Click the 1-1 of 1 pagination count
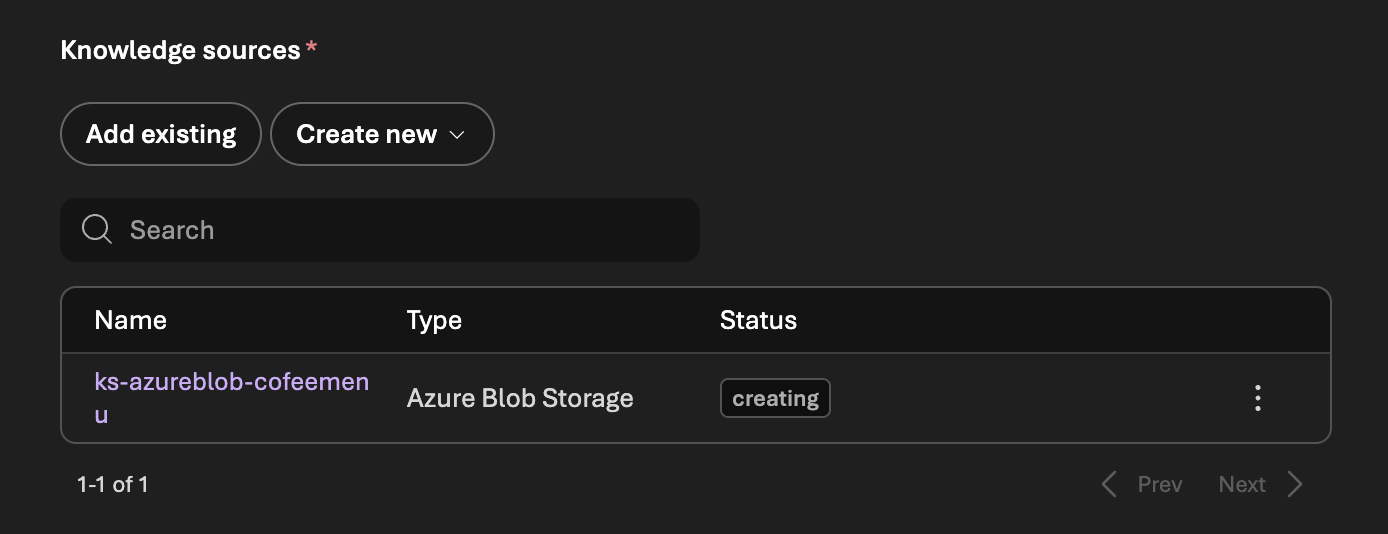Screen dimensions: 1388x534 [x=112, y=484]
